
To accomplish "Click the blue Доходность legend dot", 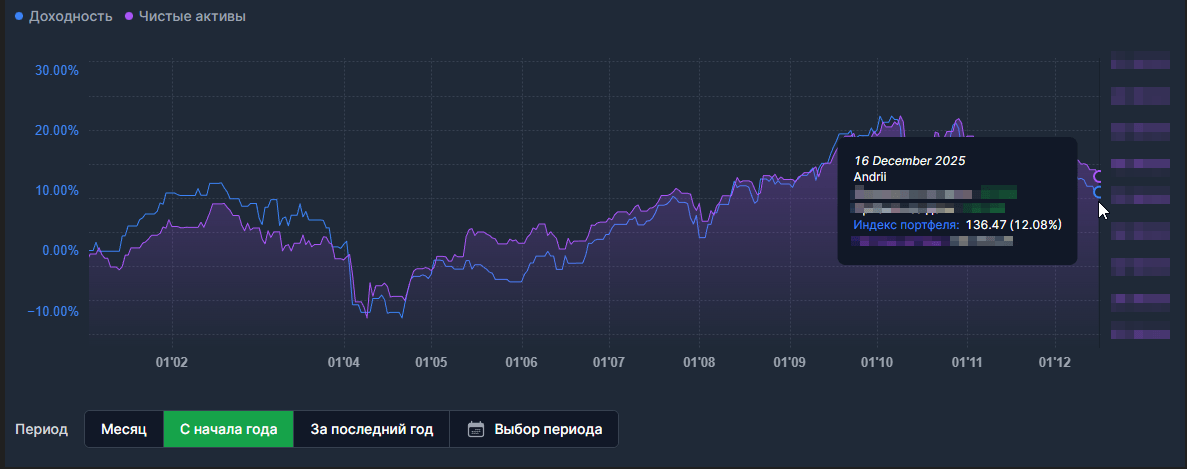I will [x=19, y=16].
